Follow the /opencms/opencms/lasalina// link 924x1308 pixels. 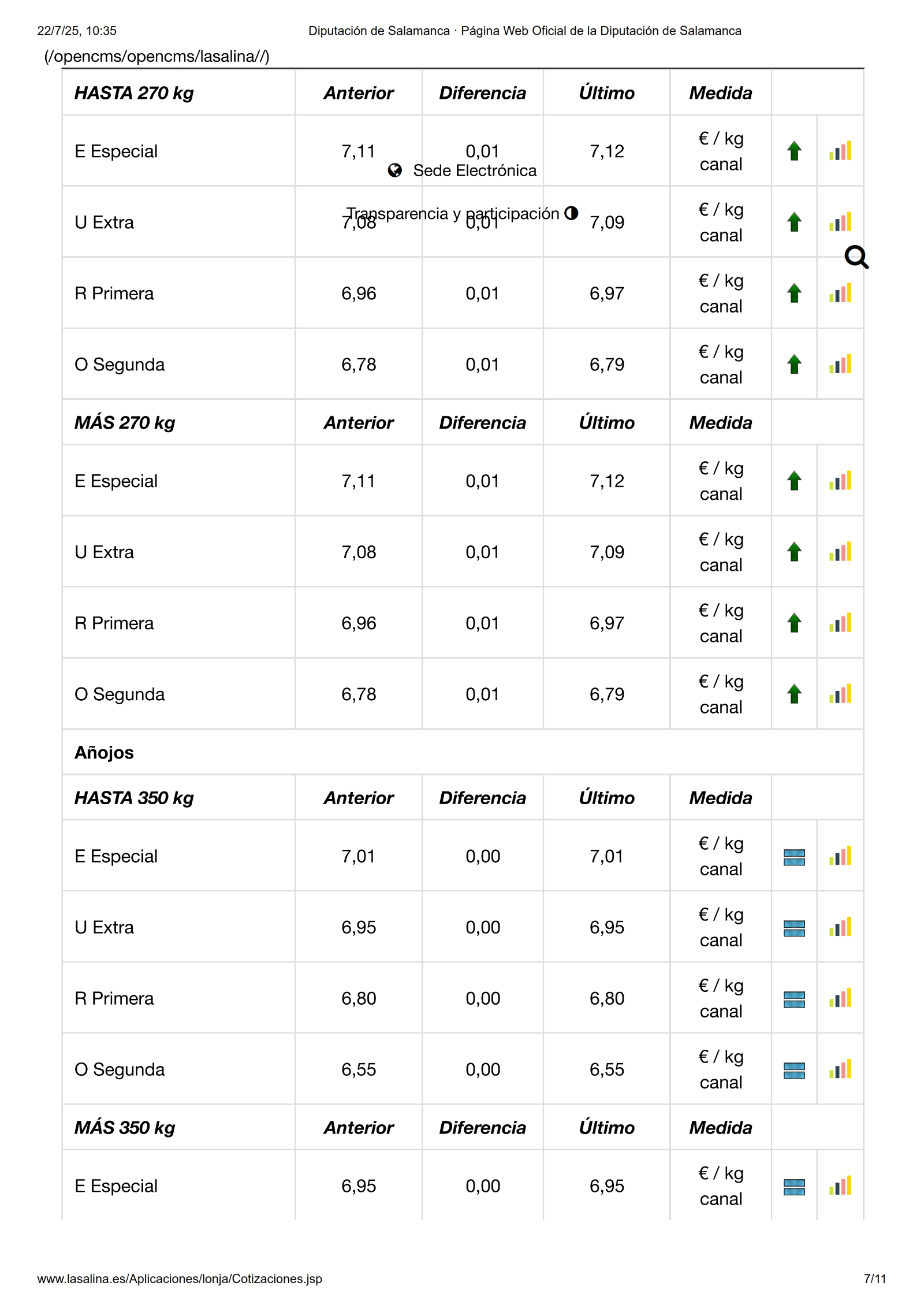(157, 57)
